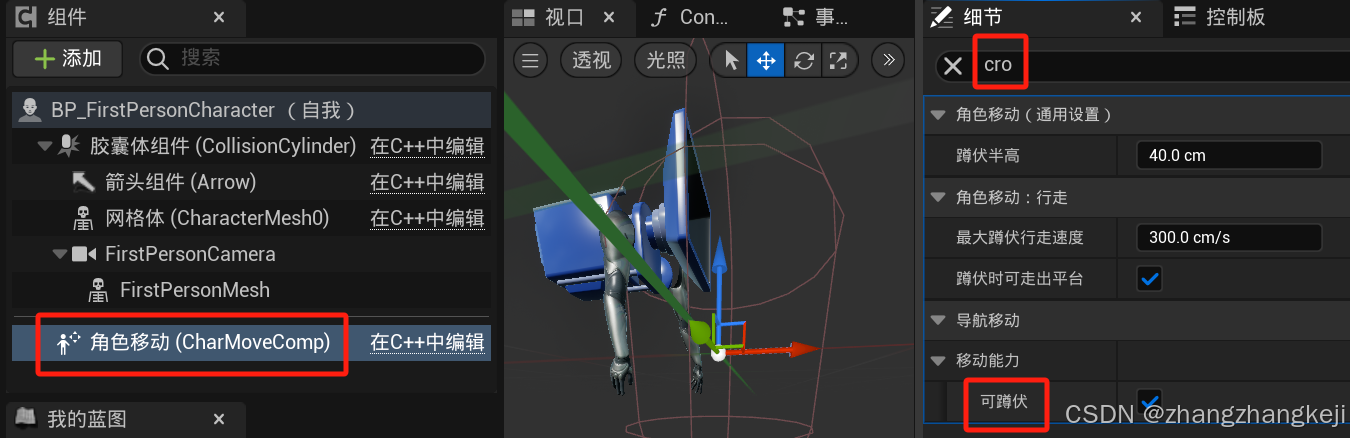Viewport: 1350px width, 438px height.
Task: Collapse 角色移动（通用设置）section
Action: point(937,115)
